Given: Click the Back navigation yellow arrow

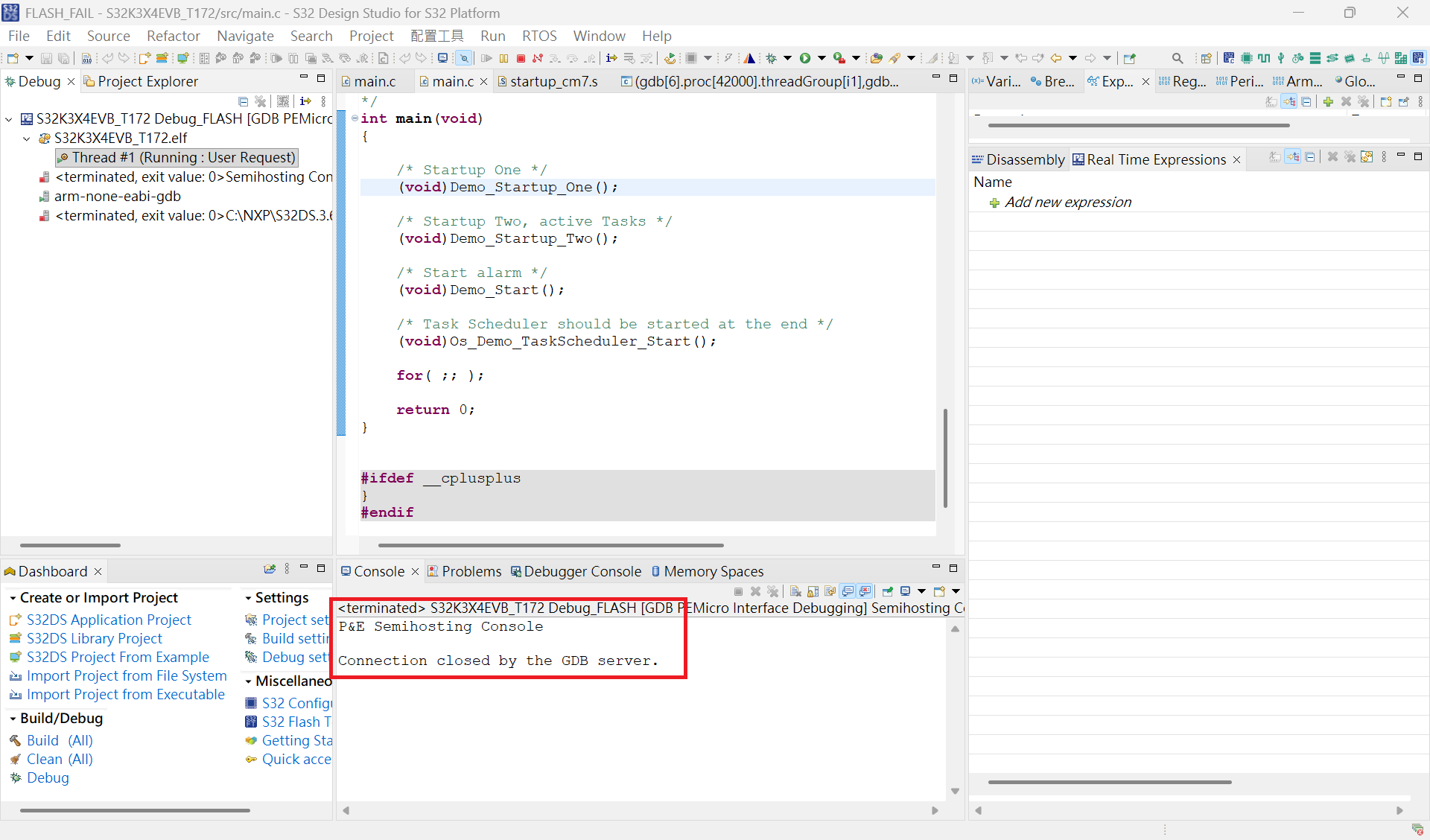Looking at the screenshot, I should pos(1055,58).
